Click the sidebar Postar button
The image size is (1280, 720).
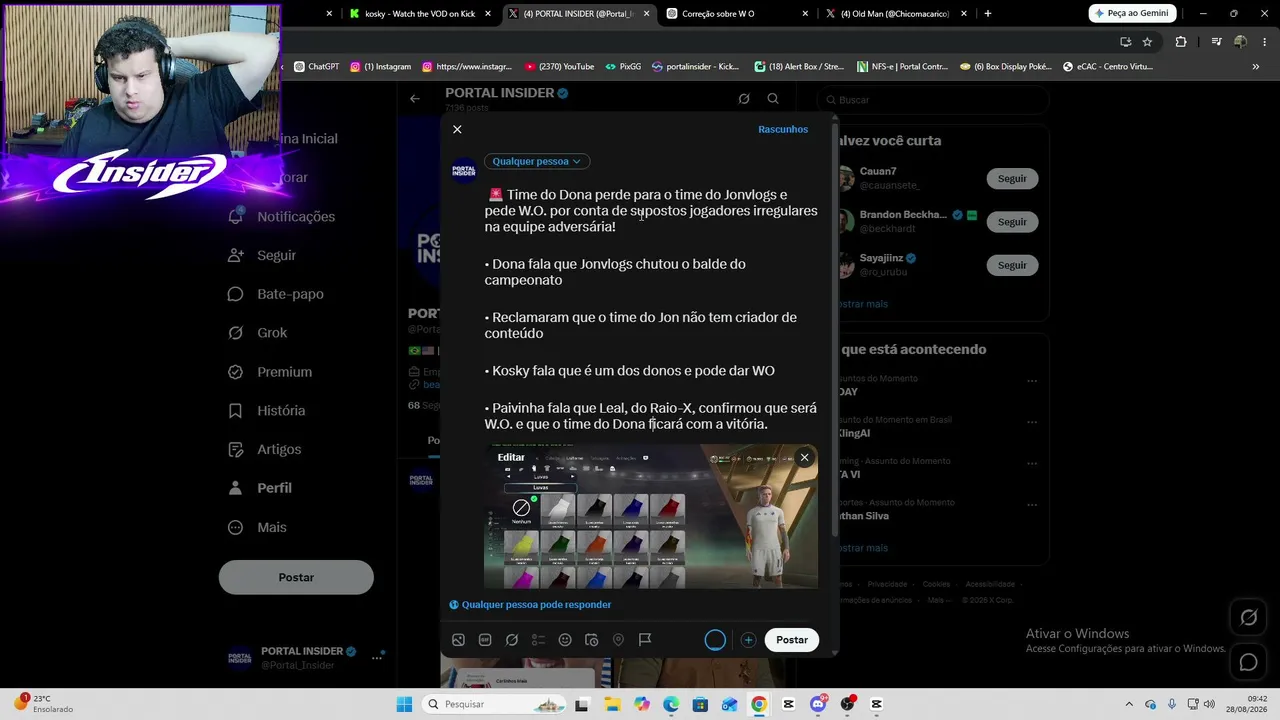296,577
